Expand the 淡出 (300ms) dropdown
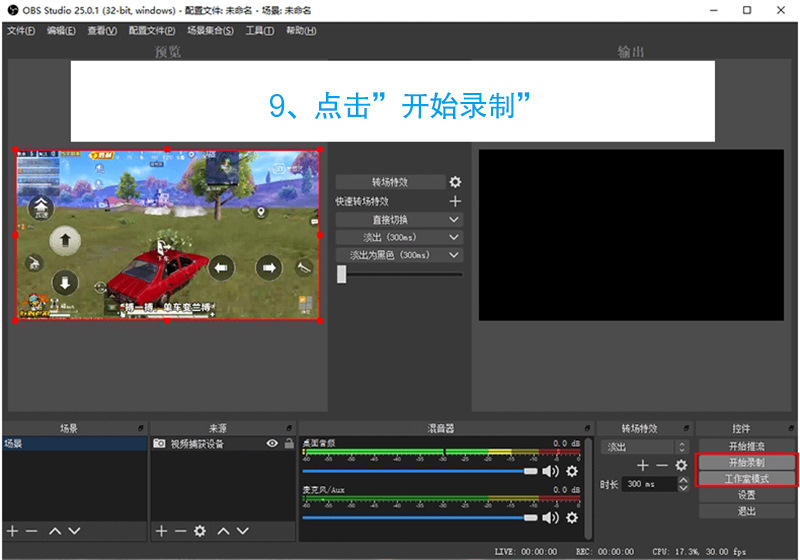Viewport: 800px width, 560px height. [399, 237]
